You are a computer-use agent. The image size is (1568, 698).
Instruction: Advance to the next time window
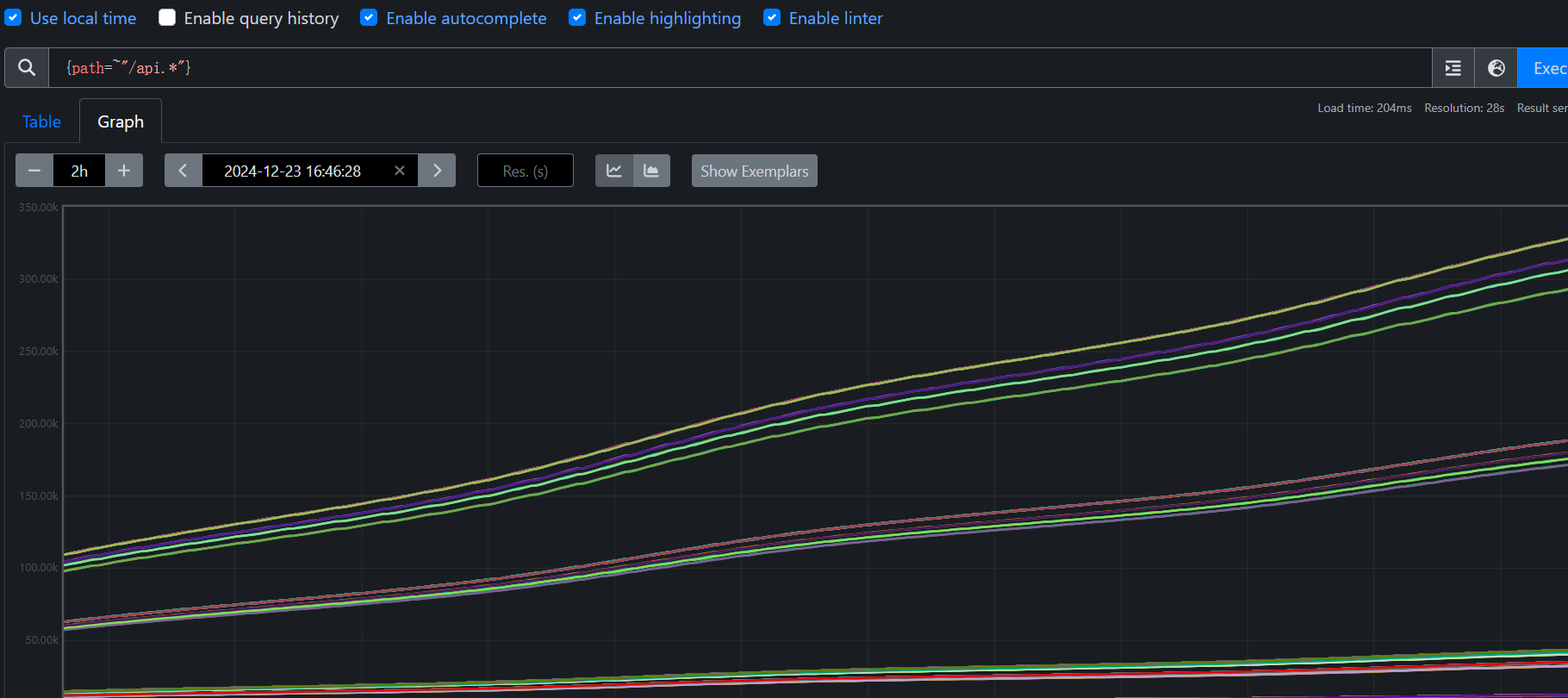tap(437, 171)
